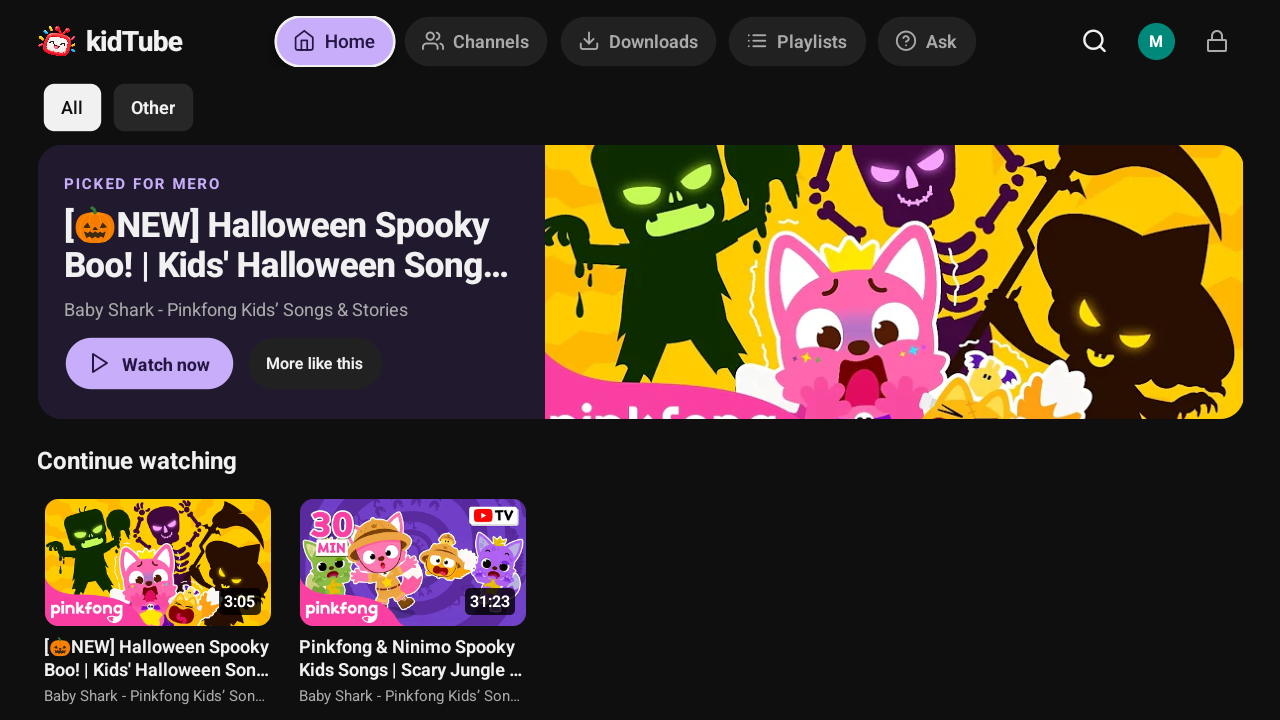1280x720 pixels.
Task: Open the Channels tab
Action: pyautogui.click(x=476, y=42)
